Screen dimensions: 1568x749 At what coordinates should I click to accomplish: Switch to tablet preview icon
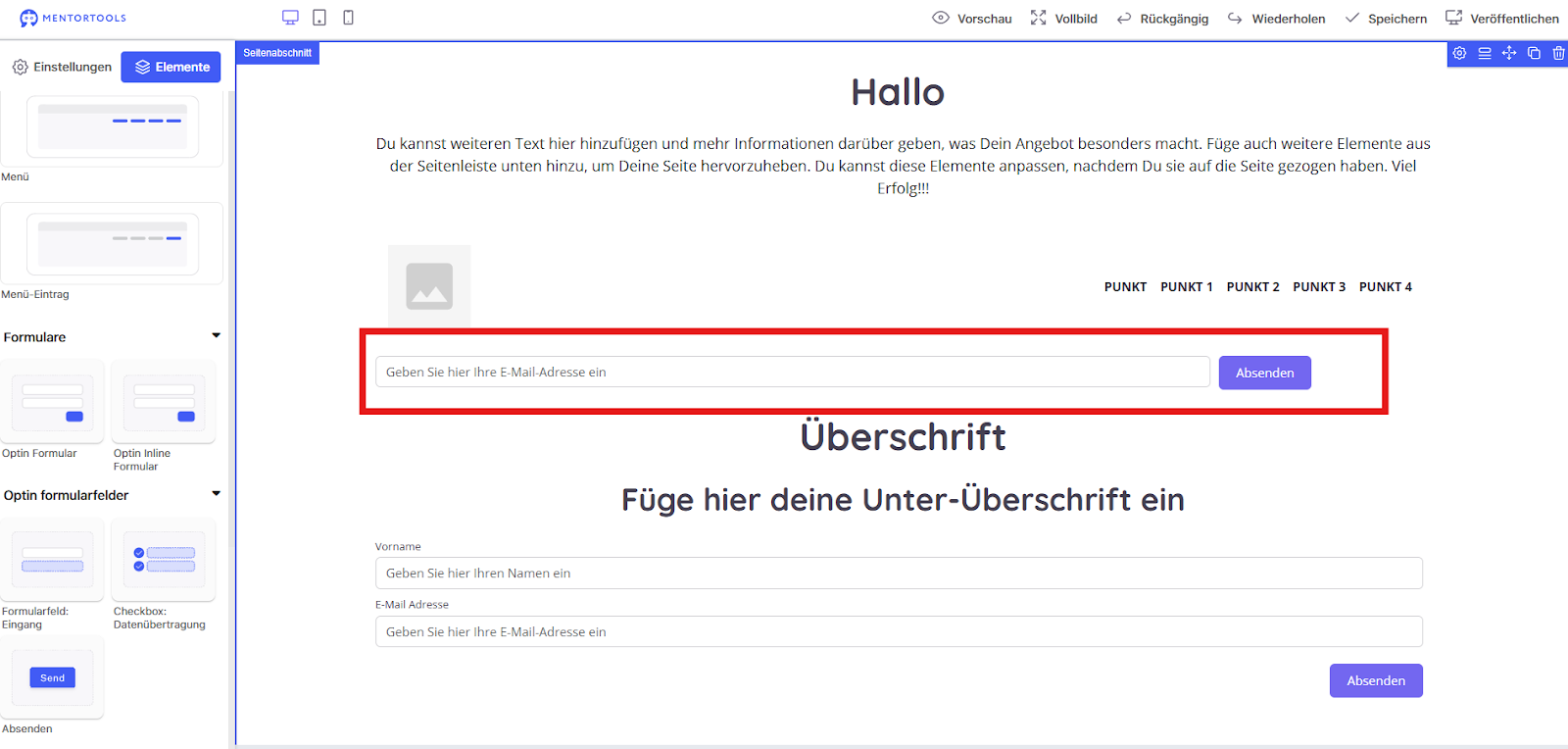click(x=319, y=18)
